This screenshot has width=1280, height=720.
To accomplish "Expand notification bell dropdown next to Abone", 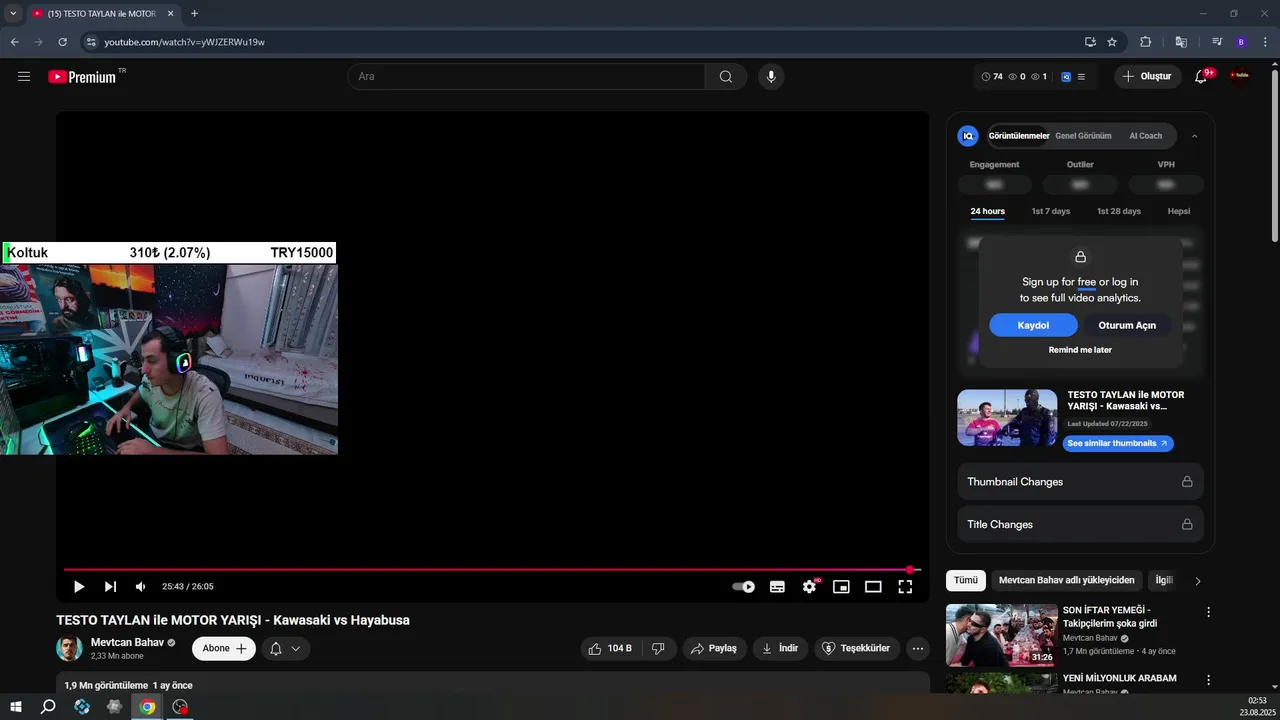I will [x=285, y=648].
